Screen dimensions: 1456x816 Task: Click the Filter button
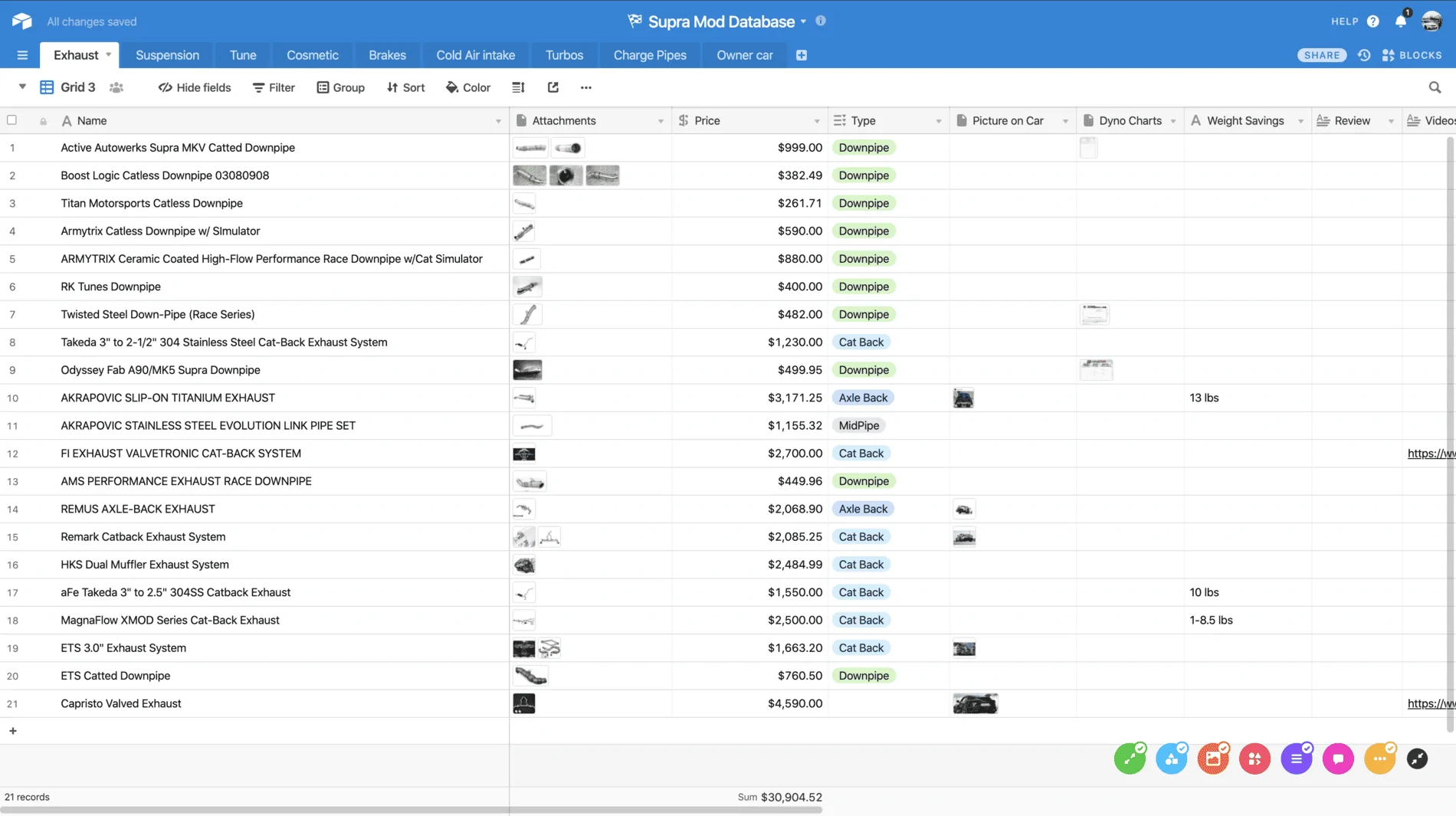click(x=274, y=87)
